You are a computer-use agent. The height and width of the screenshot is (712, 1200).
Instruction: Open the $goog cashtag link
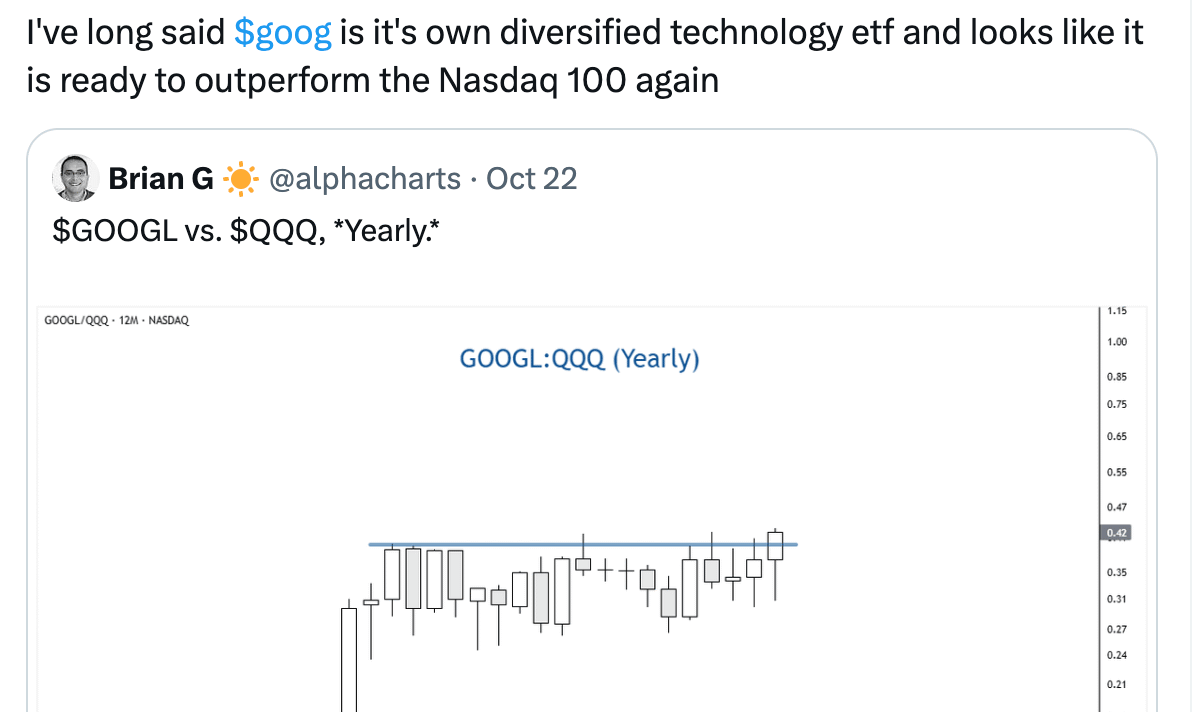click(x=283, y=32)
